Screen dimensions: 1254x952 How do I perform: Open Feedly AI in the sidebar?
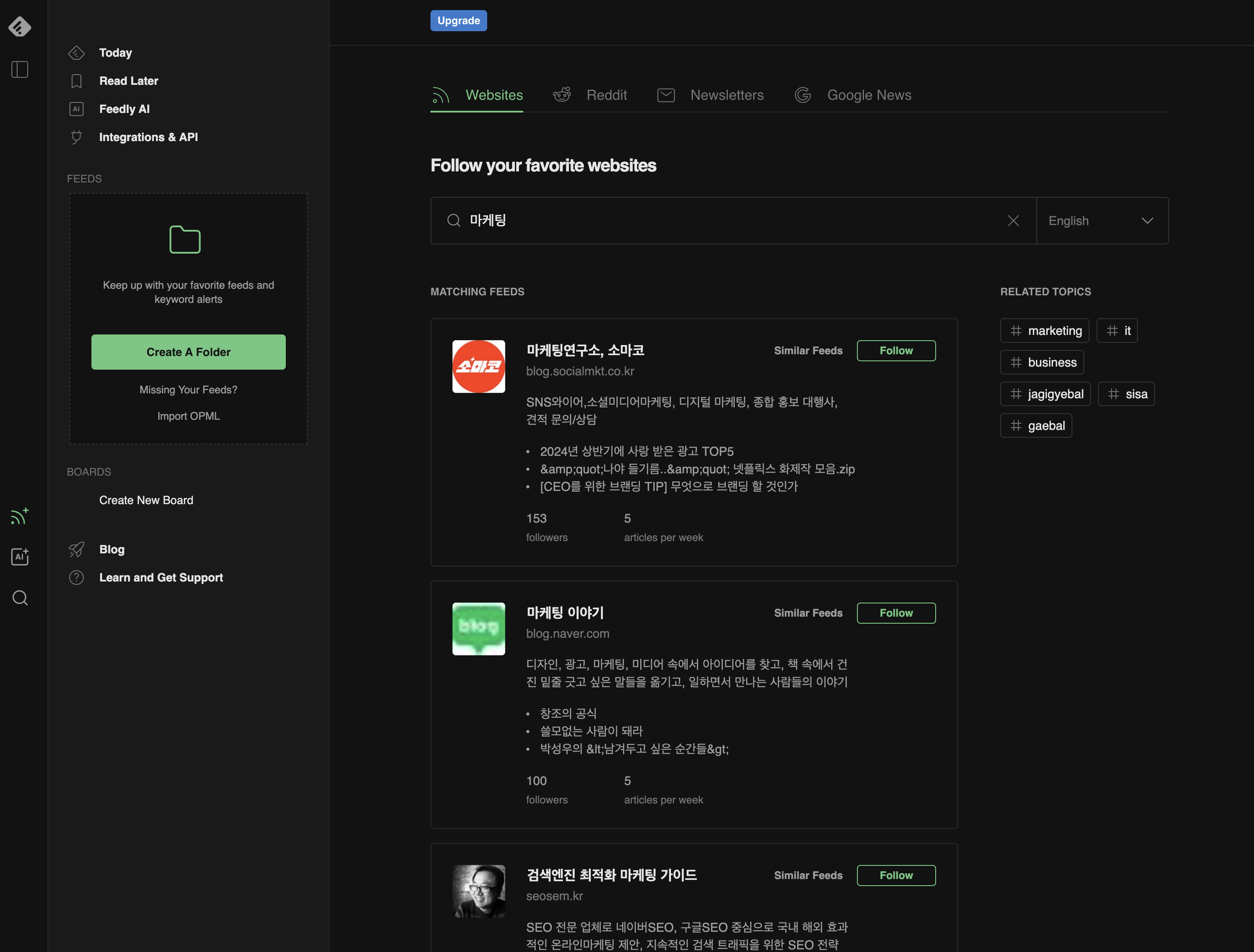[125, 109]
